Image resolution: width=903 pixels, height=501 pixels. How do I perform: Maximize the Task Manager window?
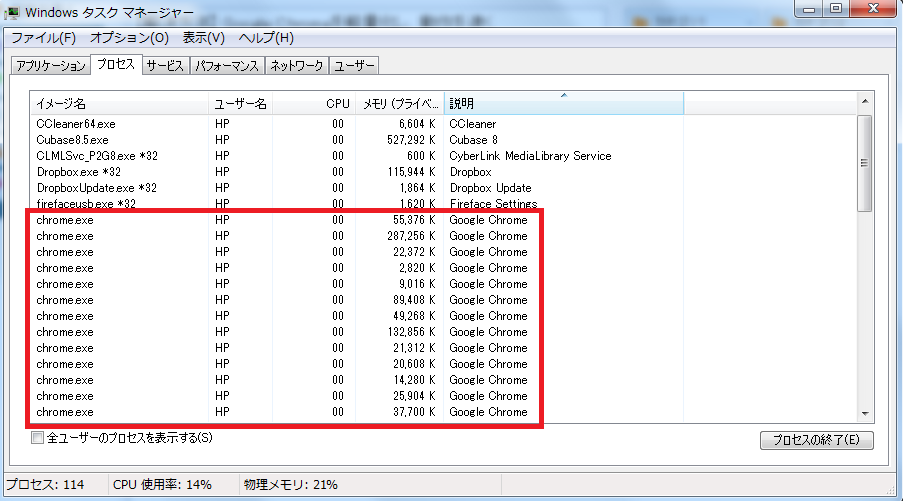[x=836, y=9]
